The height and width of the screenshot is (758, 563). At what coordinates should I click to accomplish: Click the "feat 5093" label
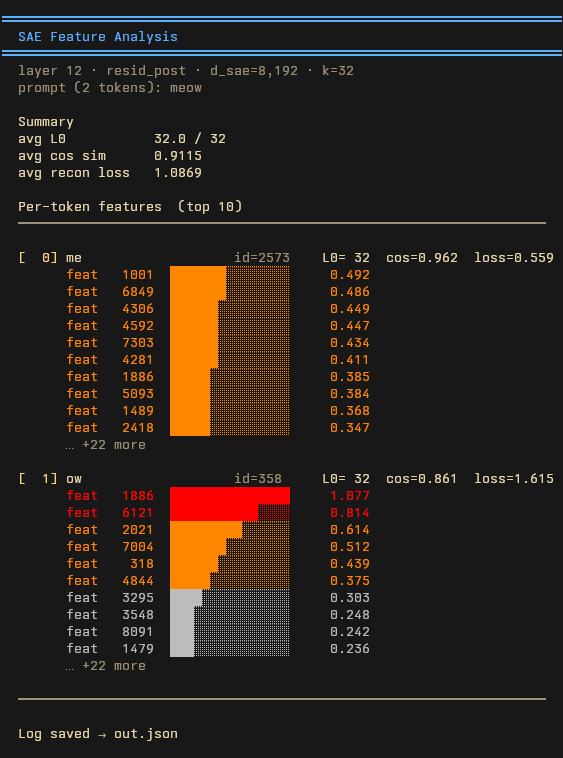pyautogui.click(x=110, y=394)
